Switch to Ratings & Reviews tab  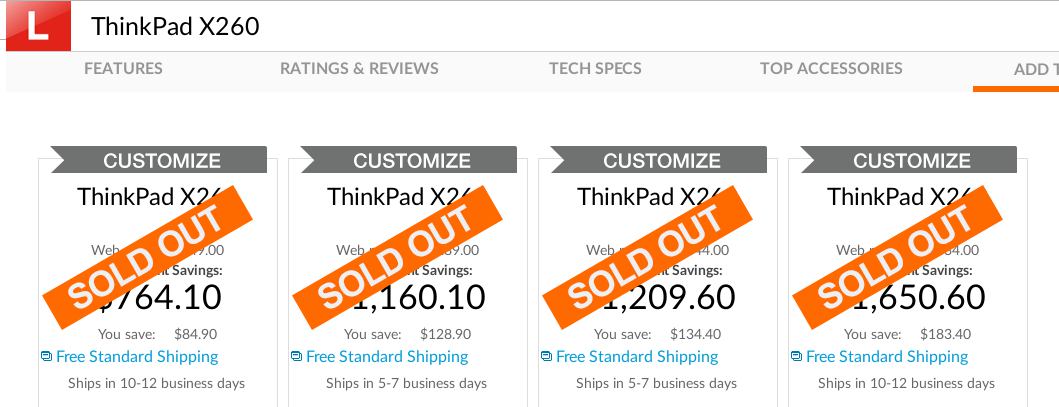[359, 69]
